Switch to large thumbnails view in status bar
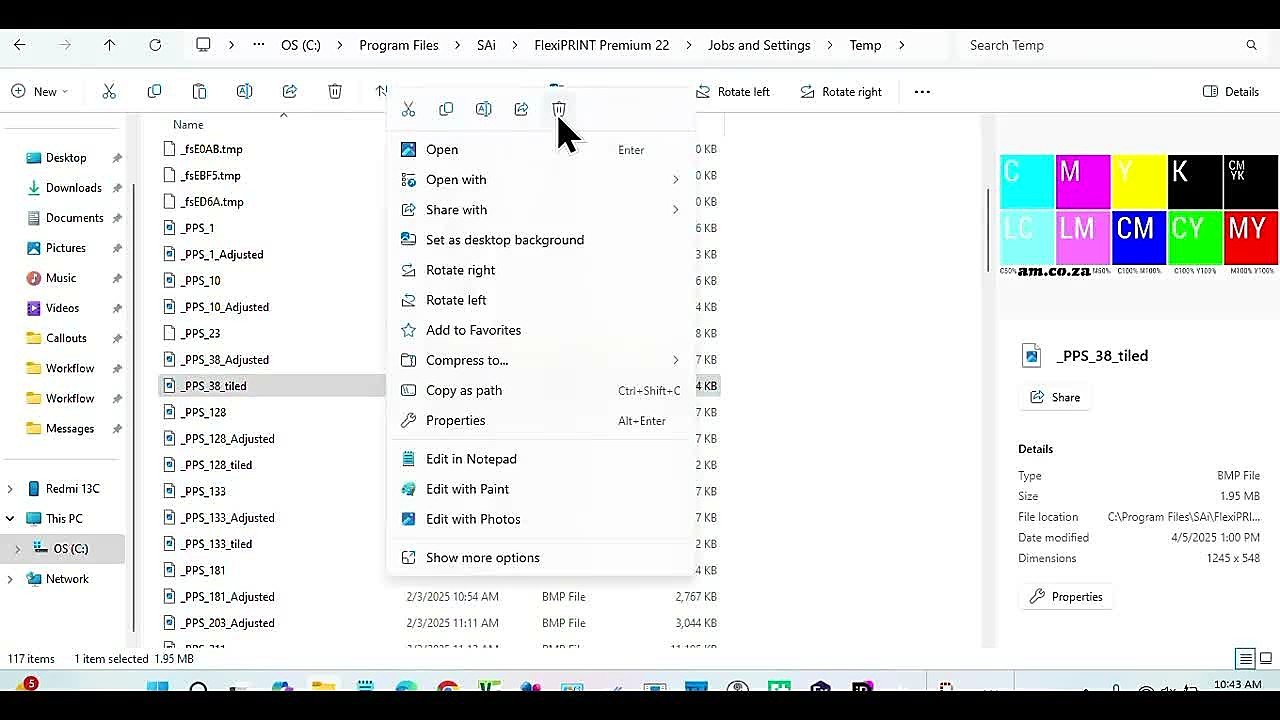 1266,658
